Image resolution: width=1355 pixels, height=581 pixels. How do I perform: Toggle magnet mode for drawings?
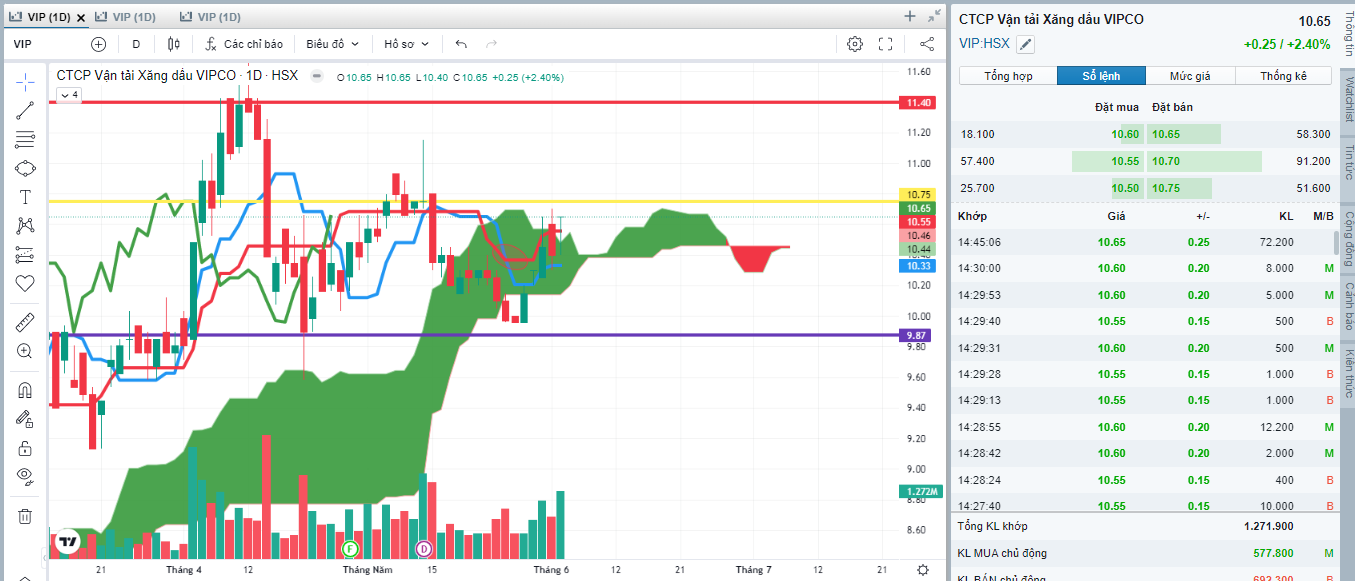pyautogui.click(x=25, y=389)
